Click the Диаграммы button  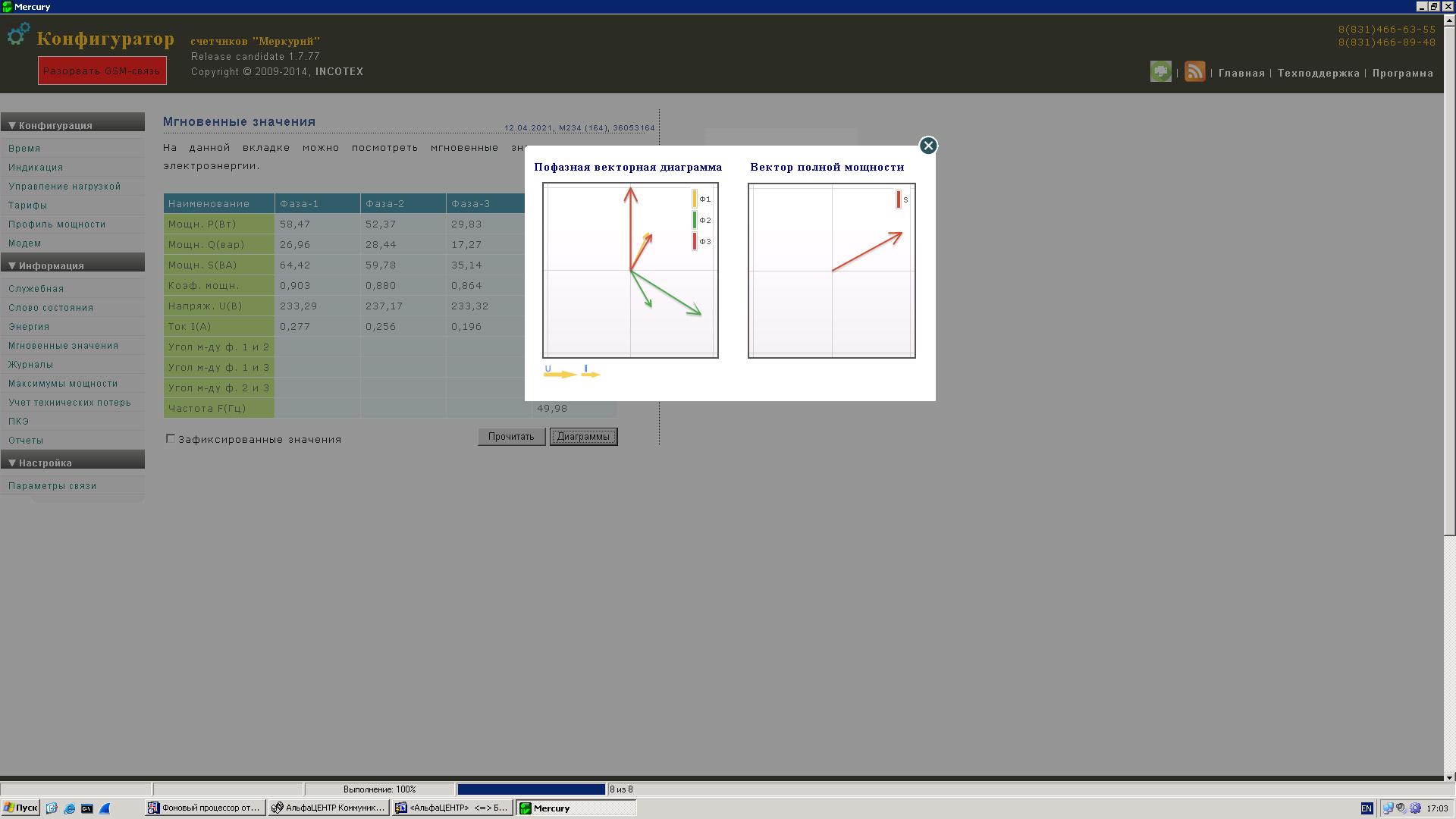tap(583, 437)
